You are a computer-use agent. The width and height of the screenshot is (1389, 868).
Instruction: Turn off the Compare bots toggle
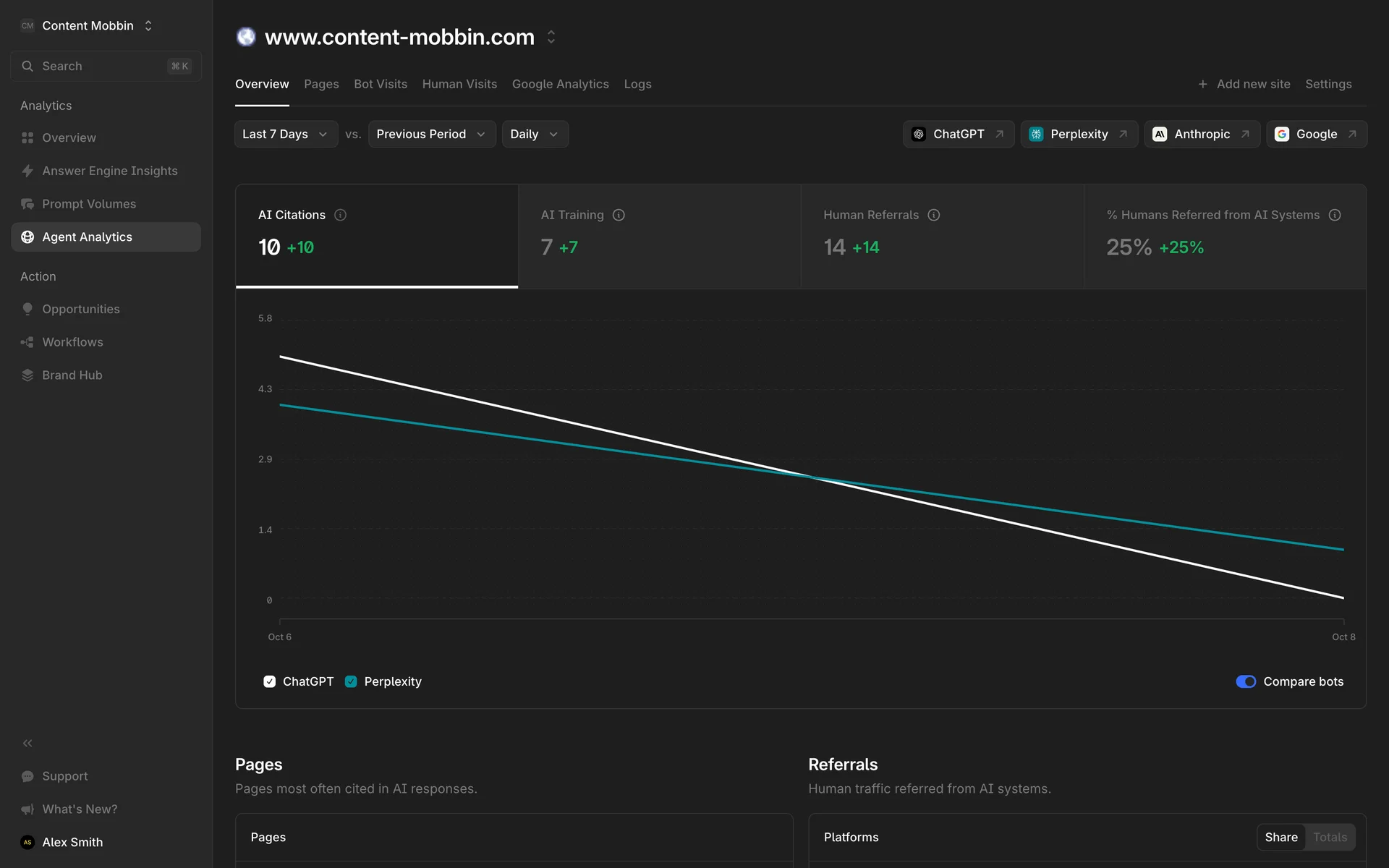pos(1245,681)
